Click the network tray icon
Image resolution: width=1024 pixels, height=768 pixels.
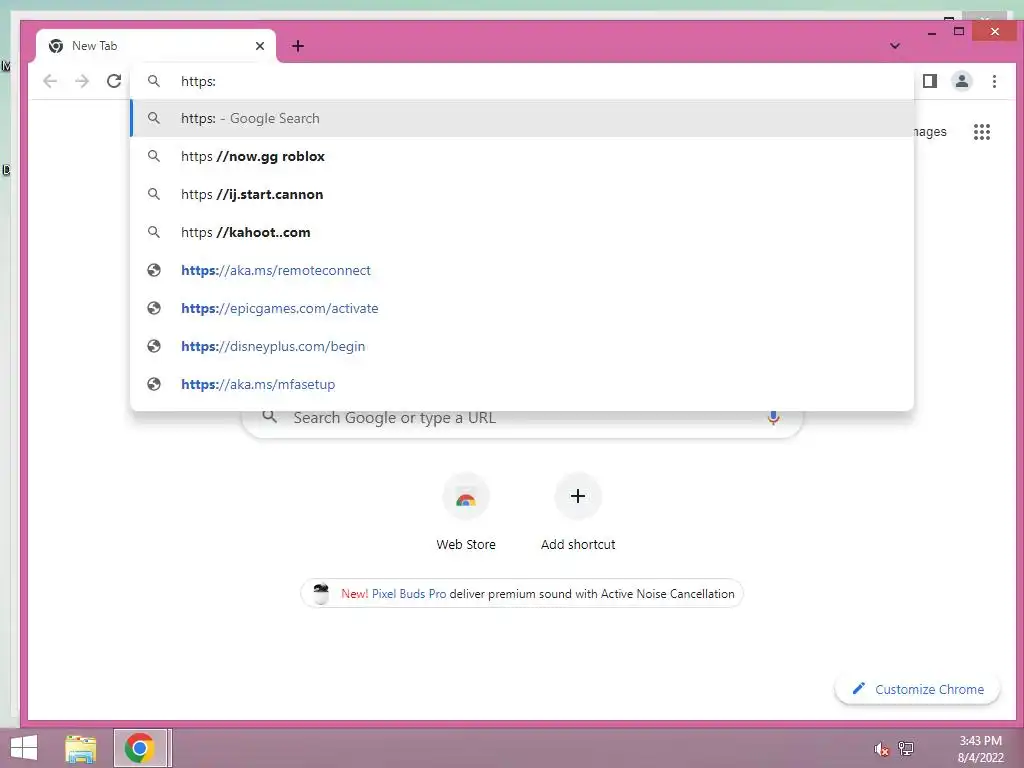(x=906, y=748)
